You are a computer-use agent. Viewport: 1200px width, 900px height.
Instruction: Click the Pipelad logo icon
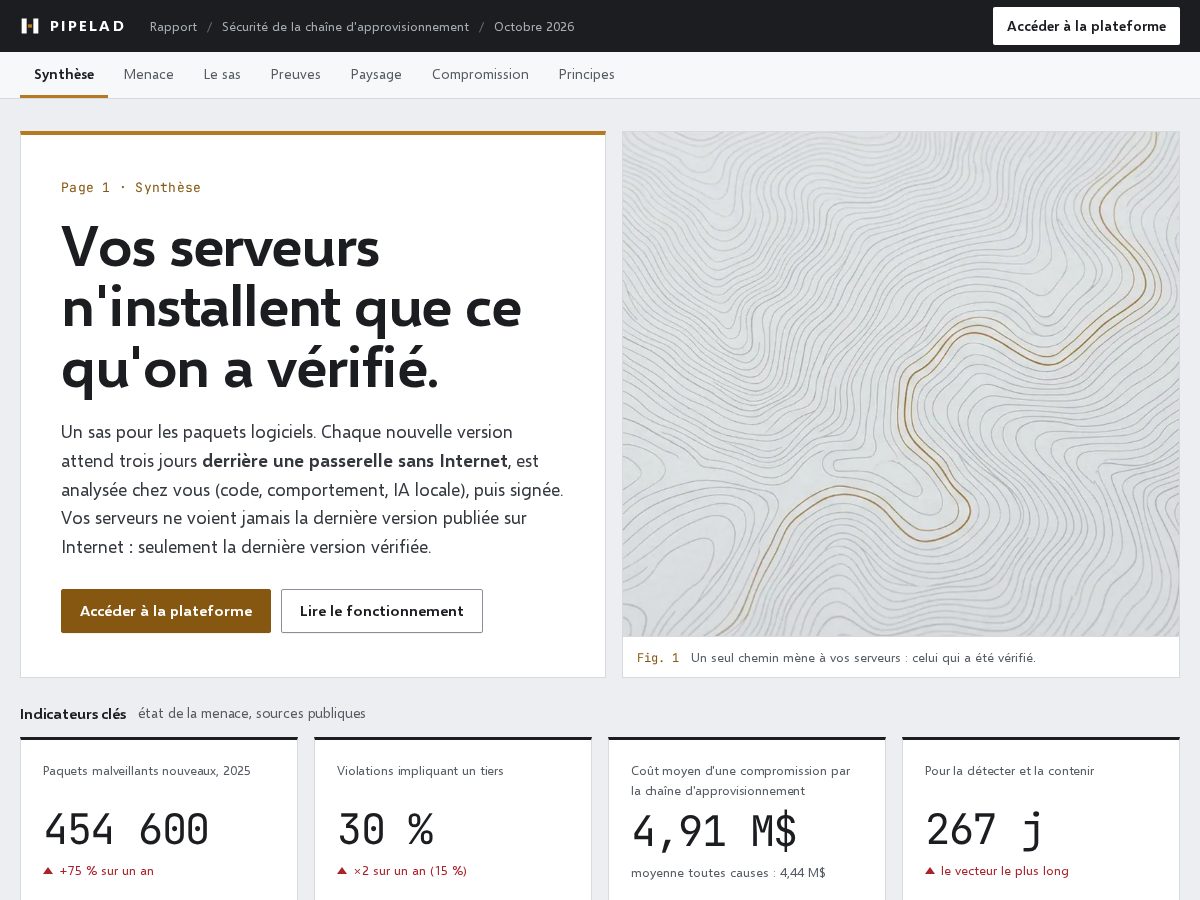coord(30,26)
